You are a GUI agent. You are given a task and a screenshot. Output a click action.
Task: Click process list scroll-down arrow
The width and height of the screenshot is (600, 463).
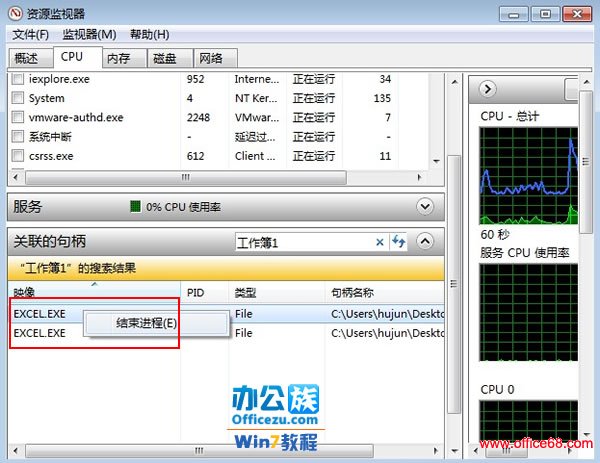pos(436,161)
